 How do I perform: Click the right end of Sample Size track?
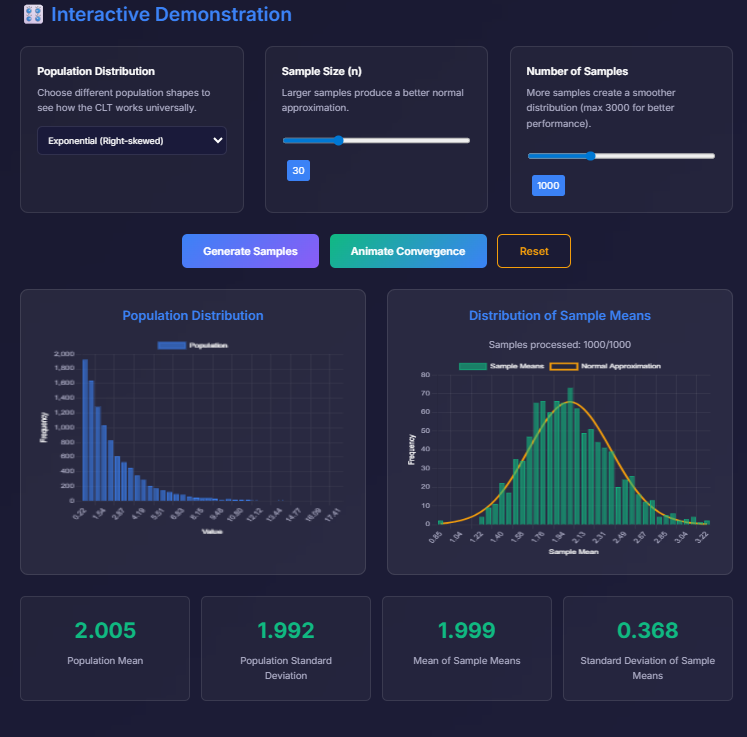click(x=467, y=141)
